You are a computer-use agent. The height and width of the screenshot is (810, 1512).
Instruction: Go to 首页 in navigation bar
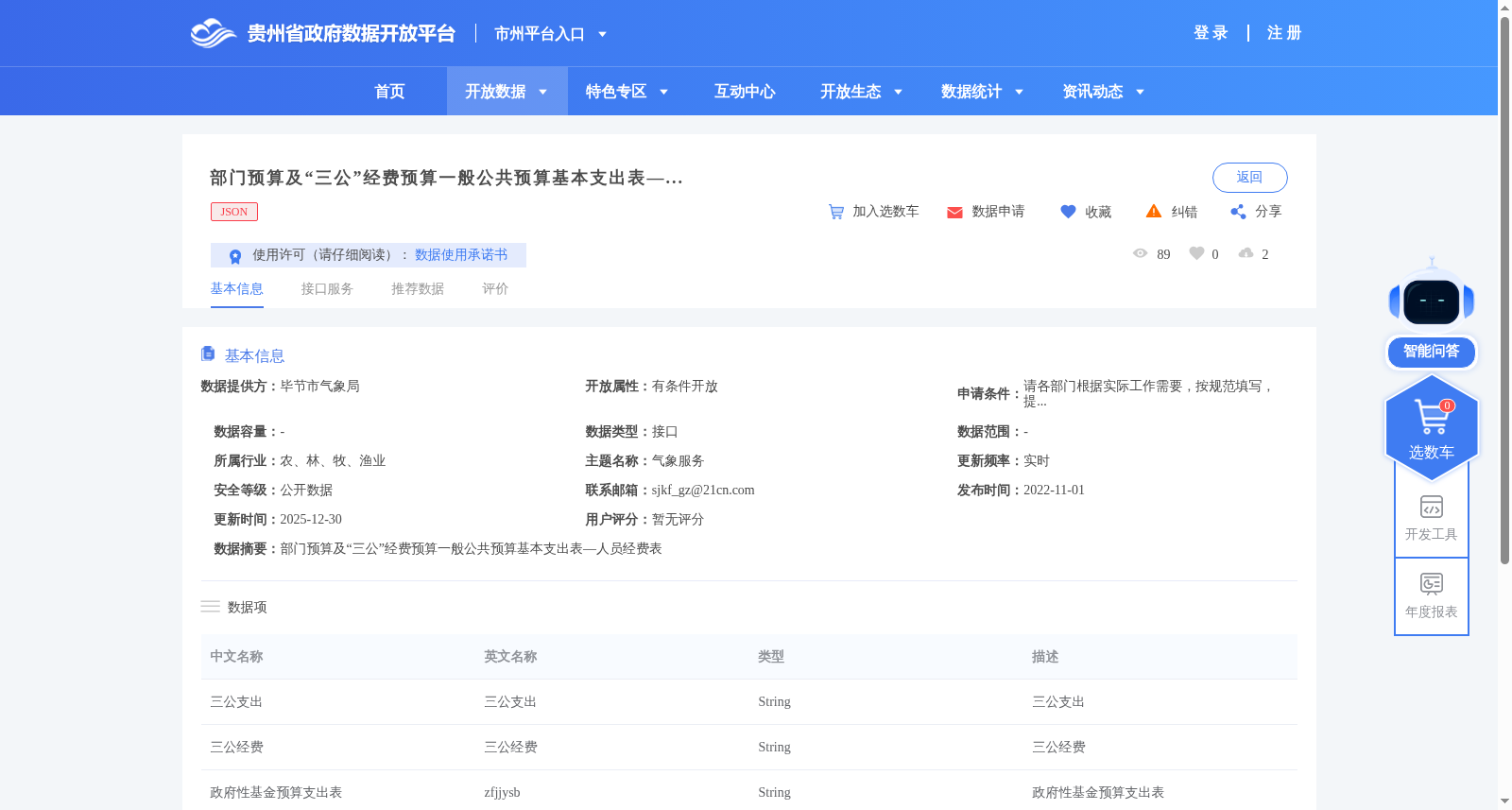click(389, 92)
